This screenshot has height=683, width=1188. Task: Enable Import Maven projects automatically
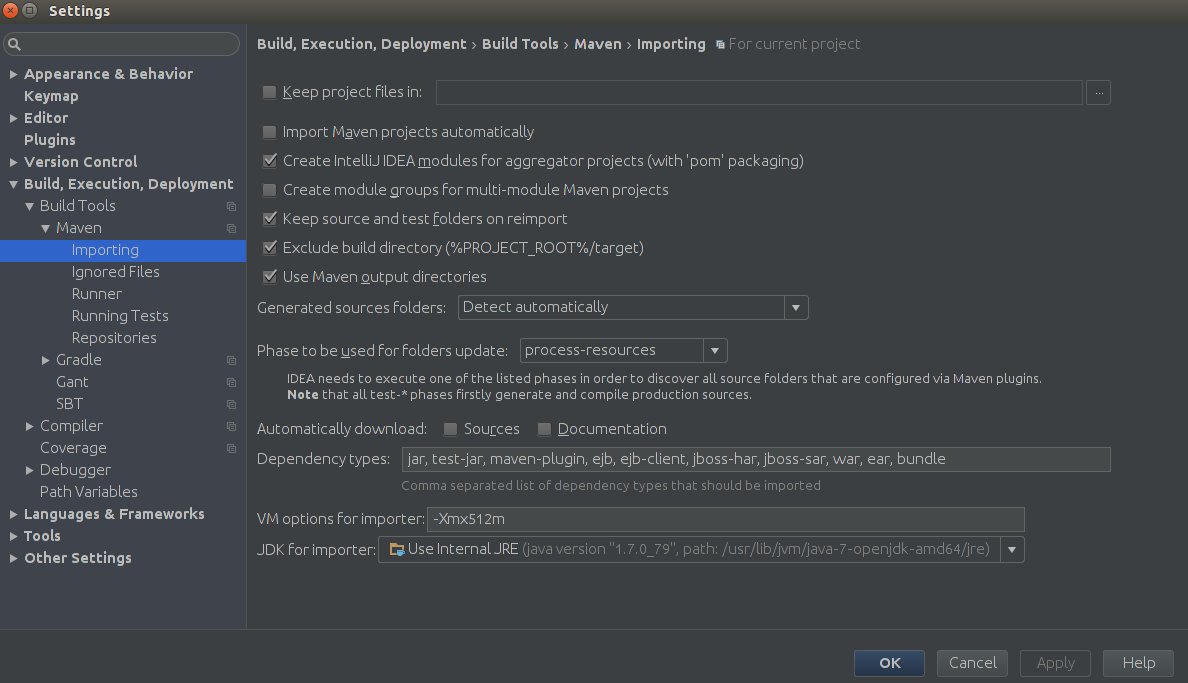(x=269, y=132)
